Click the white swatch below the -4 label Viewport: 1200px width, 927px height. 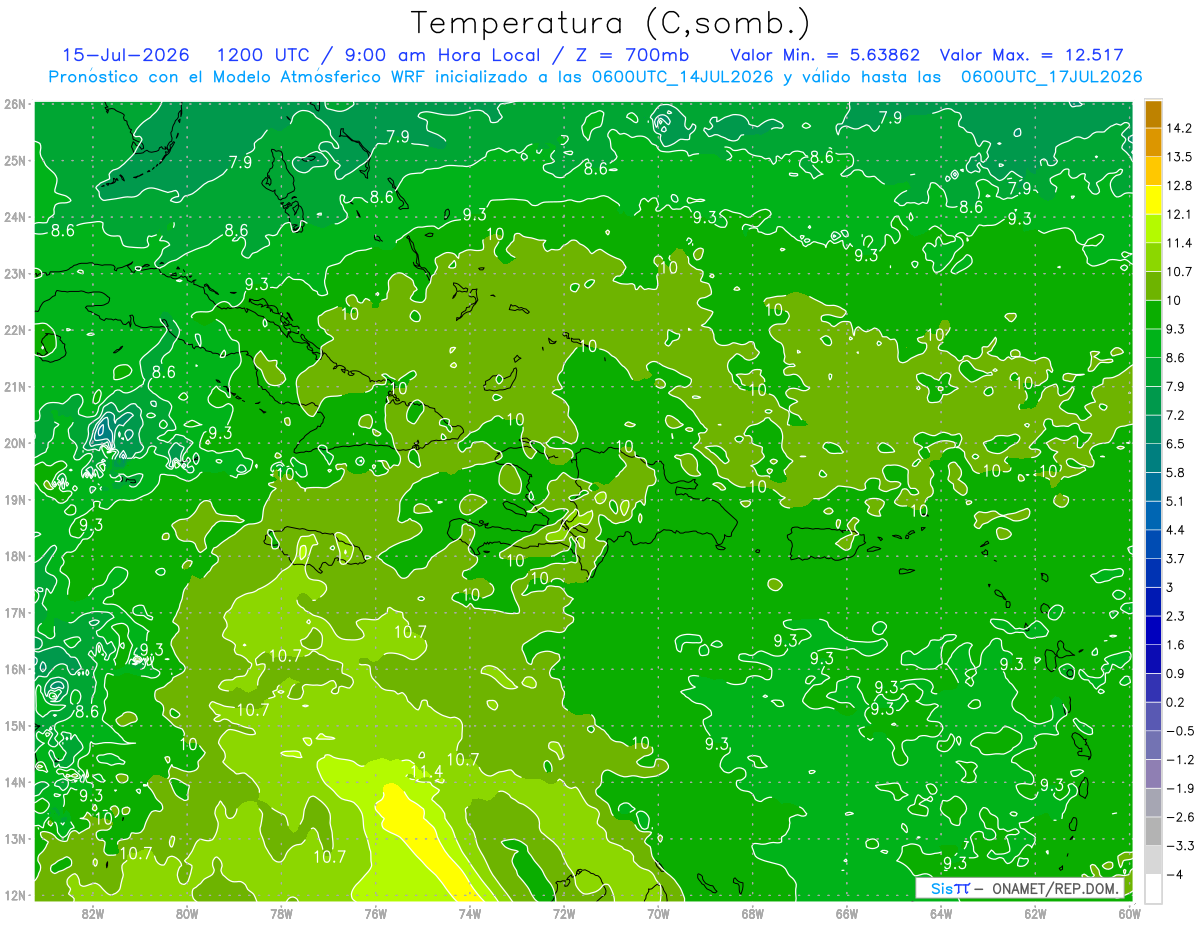click(1153, 888)
